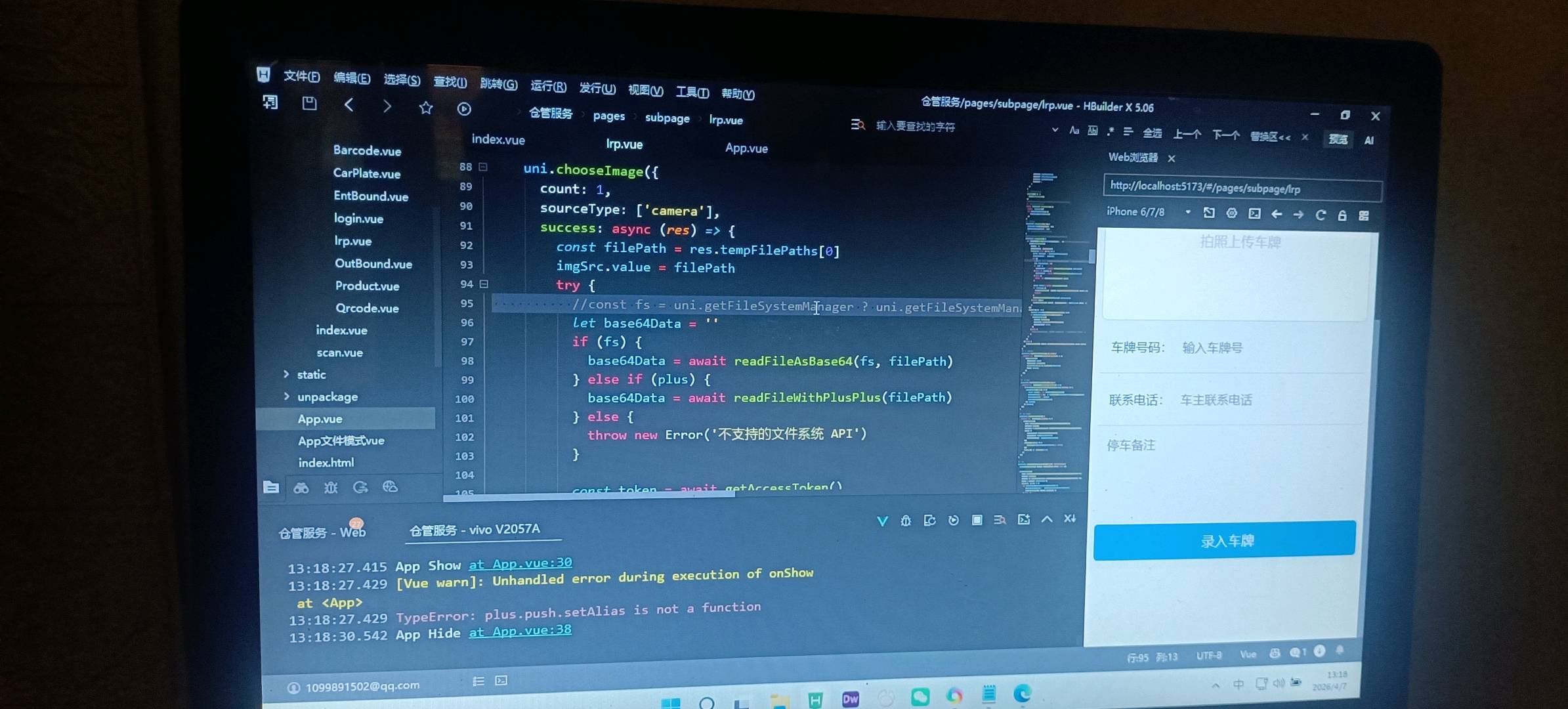The width and height of the screenshot is (1568, 709).
Task: Expand the unpackage folder
Action: coord(286,397)
